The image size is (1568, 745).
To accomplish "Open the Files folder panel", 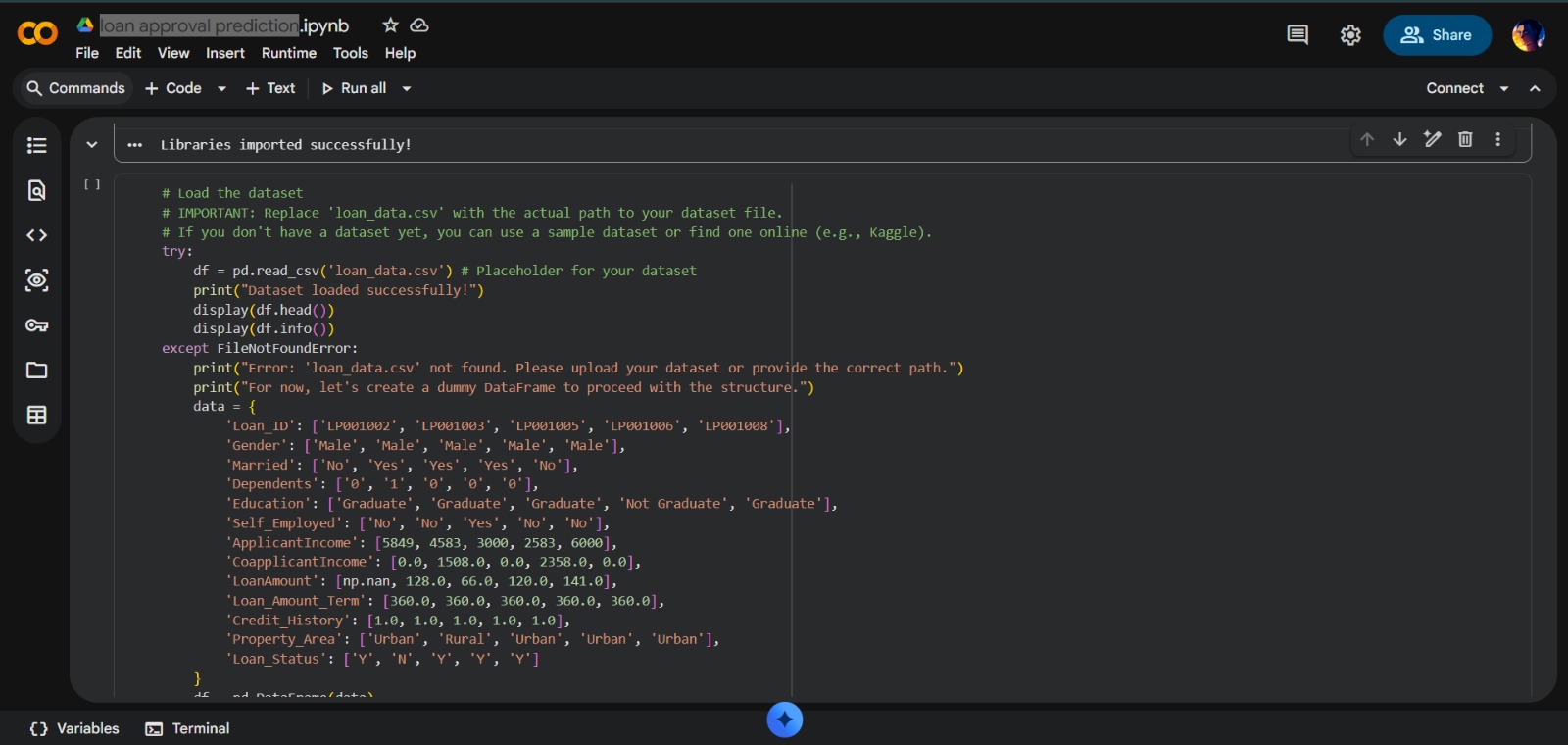I will [x=36, y=371].
